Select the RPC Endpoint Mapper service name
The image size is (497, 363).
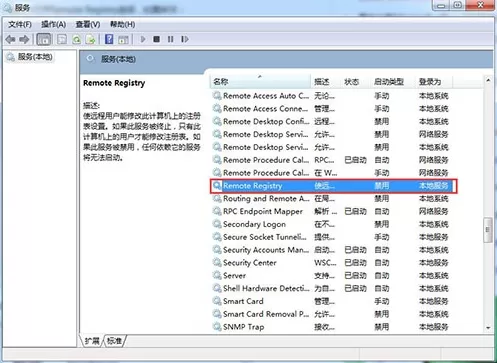click(x=263, y=211)
